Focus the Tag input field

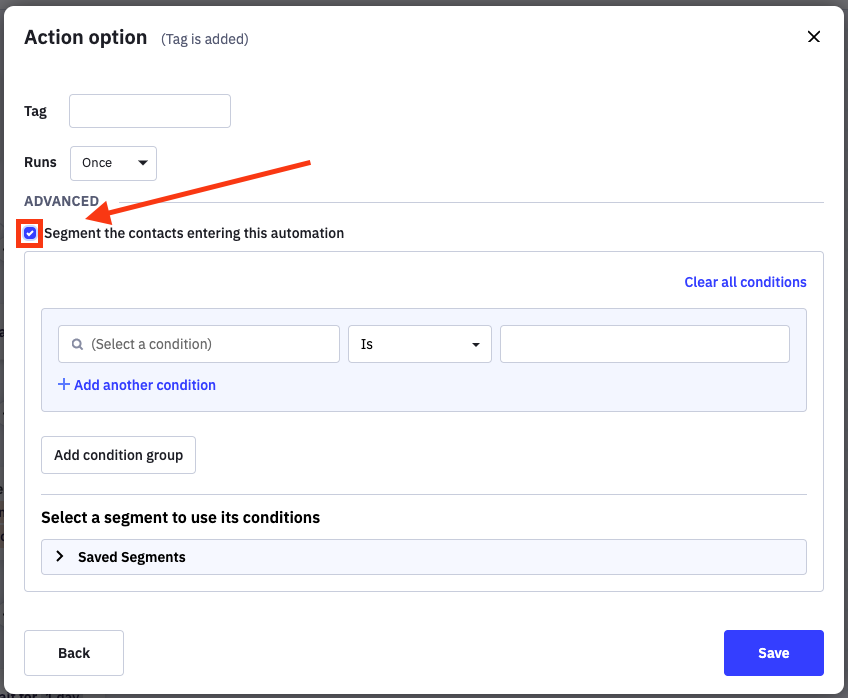click(x=150, y=111)
